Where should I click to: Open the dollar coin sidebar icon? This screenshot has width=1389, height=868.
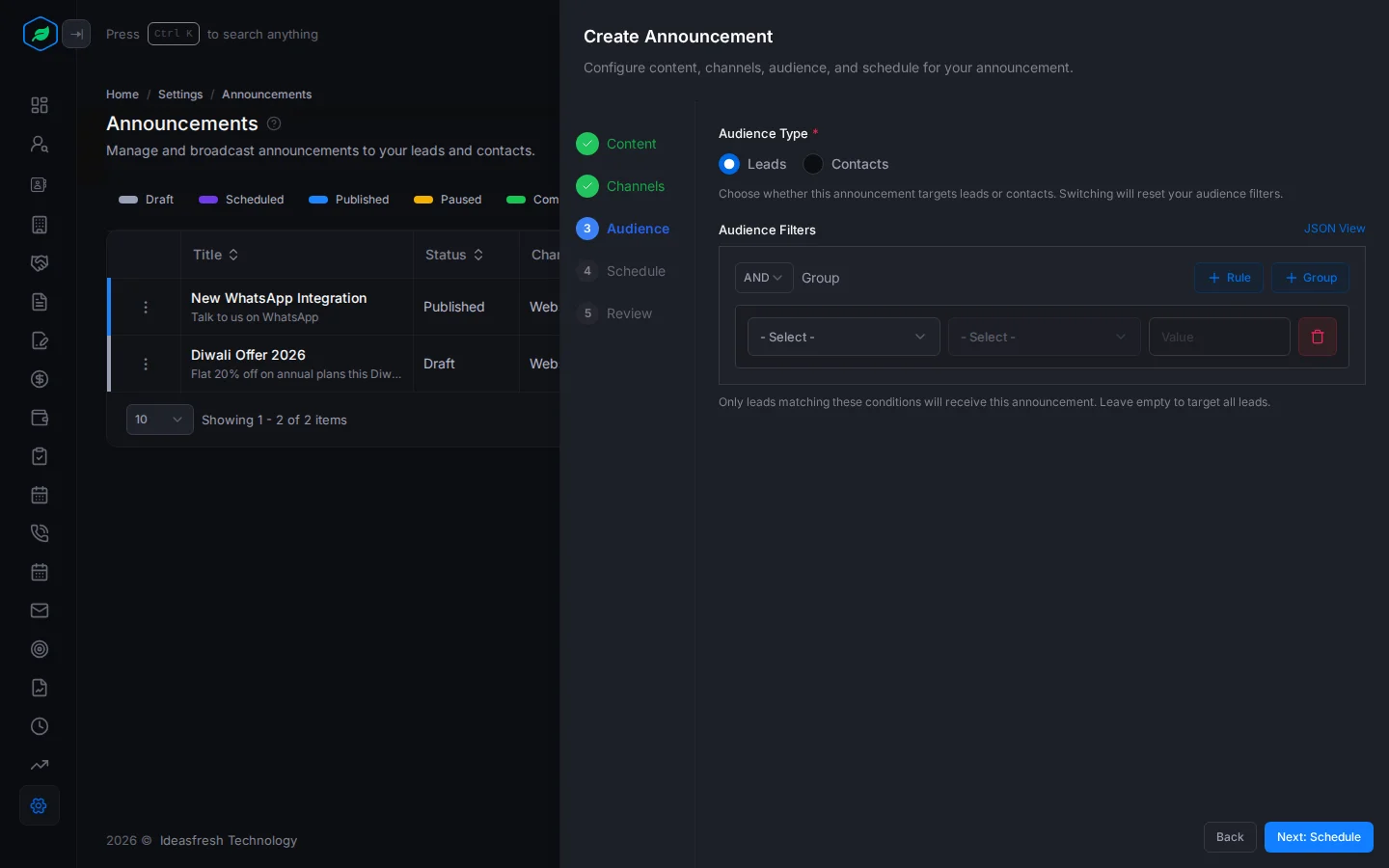pyautogui.click(x=40, y=379)
